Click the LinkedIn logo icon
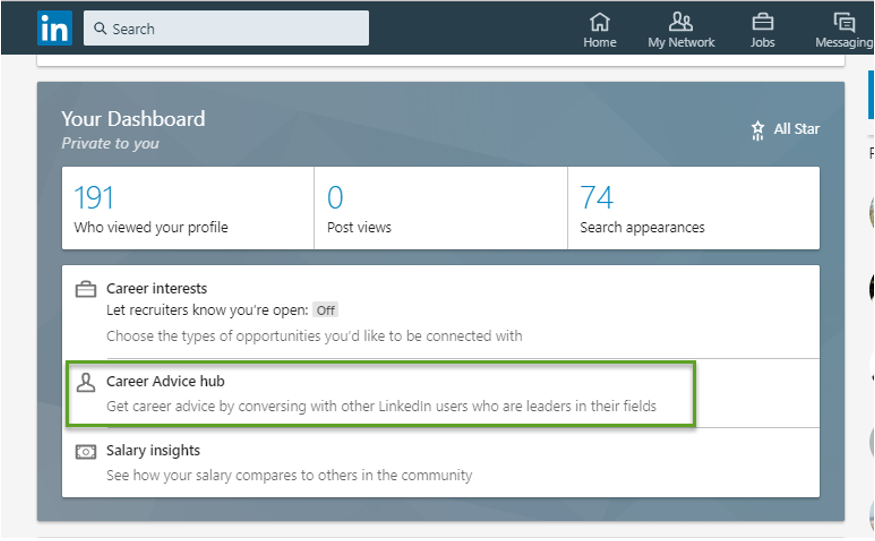Image resolution: width=875 pixels, height=541 pixels. [x=54, y=29]
